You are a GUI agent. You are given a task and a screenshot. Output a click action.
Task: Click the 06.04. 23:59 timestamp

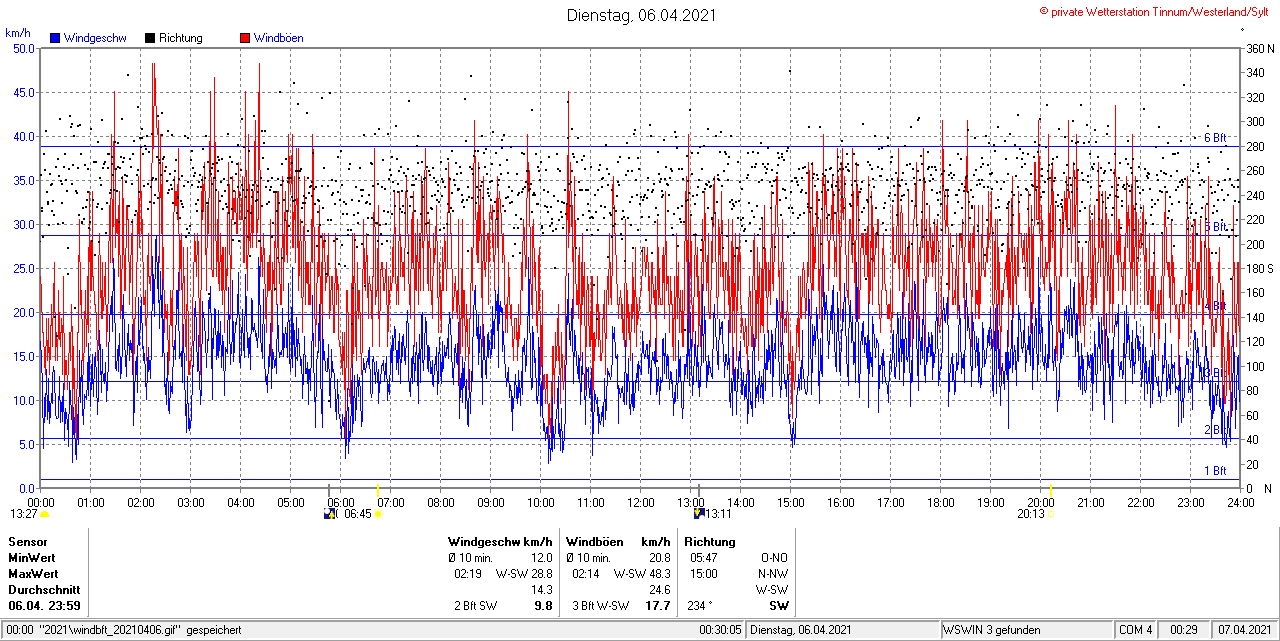[45, 606]
